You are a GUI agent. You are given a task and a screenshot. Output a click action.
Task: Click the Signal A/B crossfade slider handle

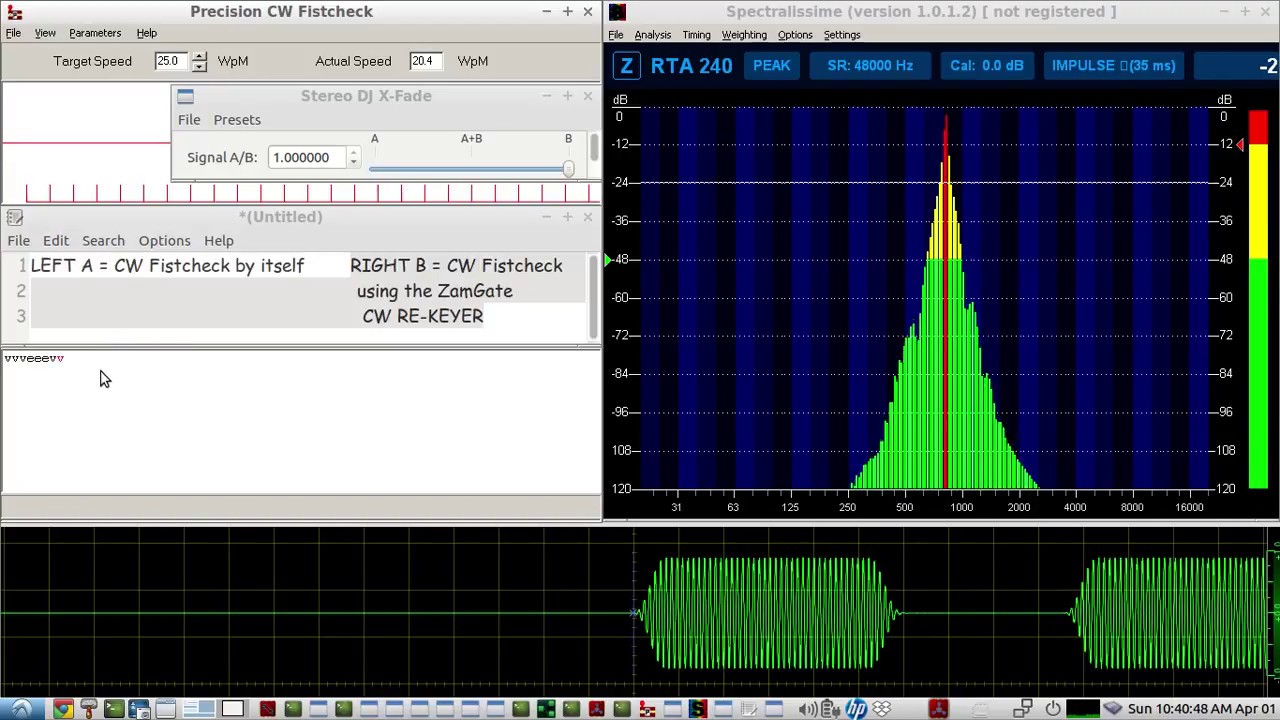tap(568, 168)
